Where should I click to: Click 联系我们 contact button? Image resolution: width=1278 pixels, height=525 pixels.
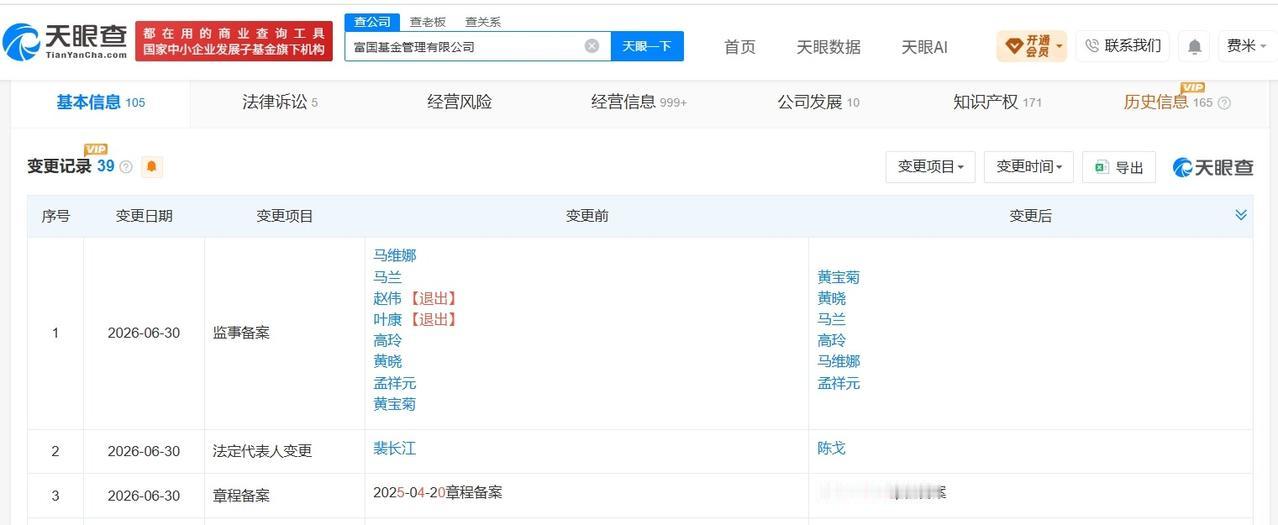(1122, 46)
